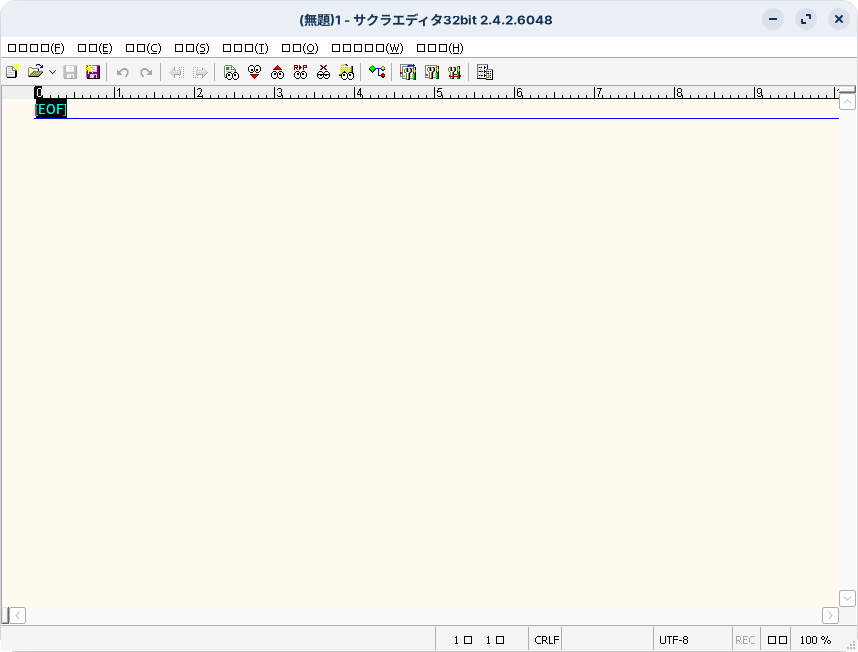This screenshot has width=858, height=652.
Task: Click the horizontal scrollbar right arrow button
Action: [830, 615]
